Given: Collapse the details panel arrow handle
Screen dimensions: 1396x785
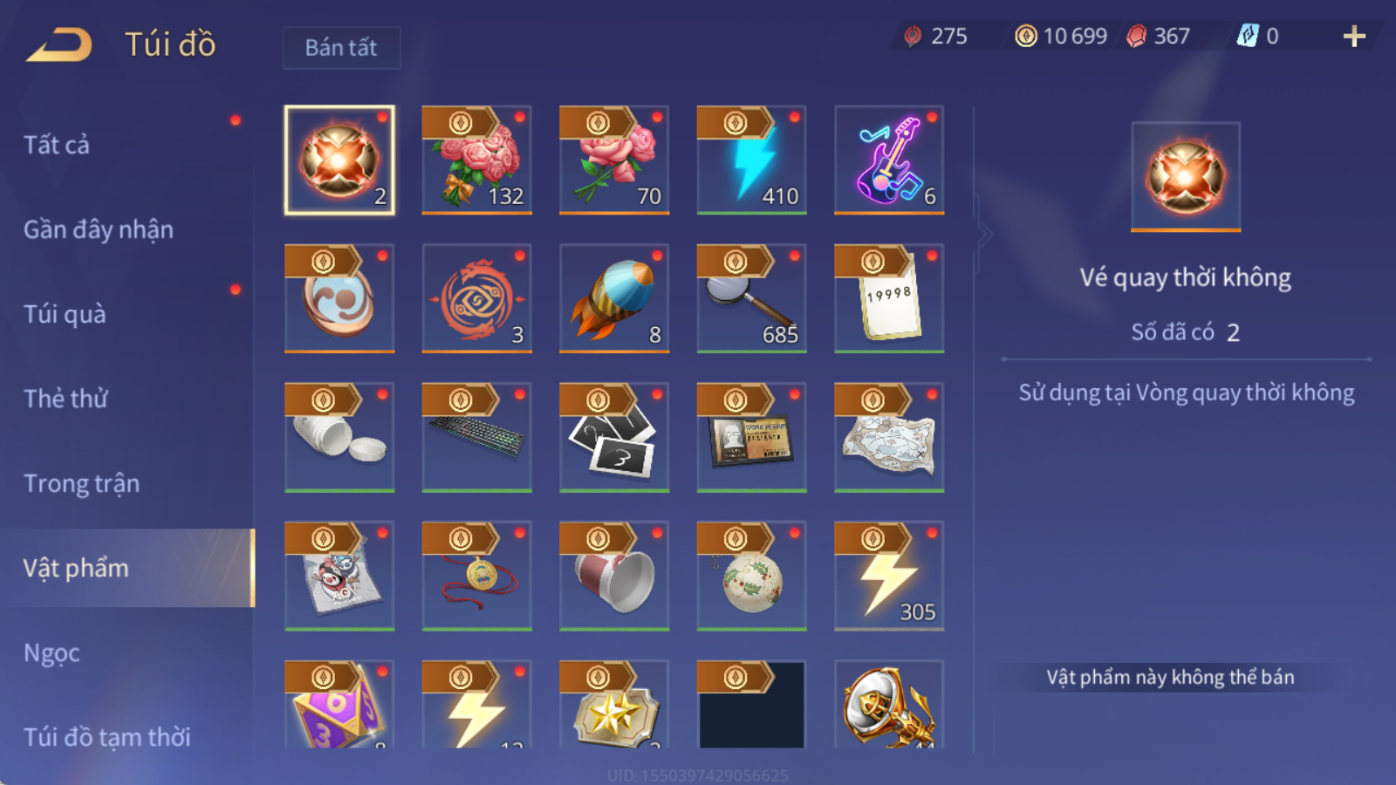Looking at the screenshot, I should pyautogui.click(x=985, y=236).
